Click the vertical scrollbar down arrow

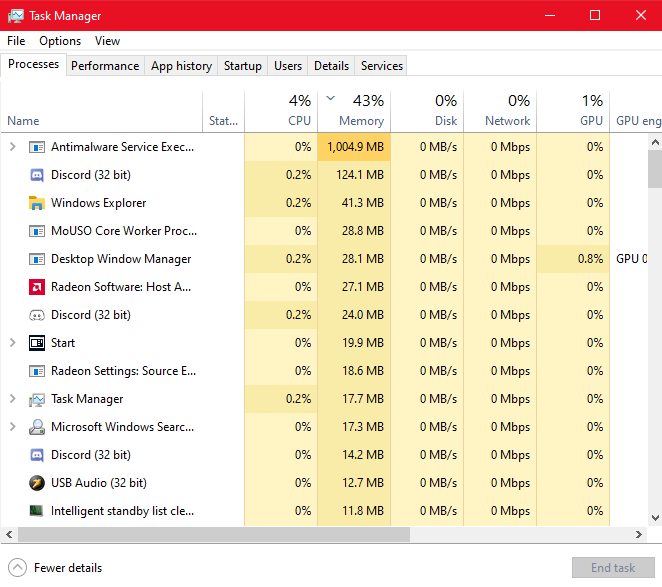[655, 518]
